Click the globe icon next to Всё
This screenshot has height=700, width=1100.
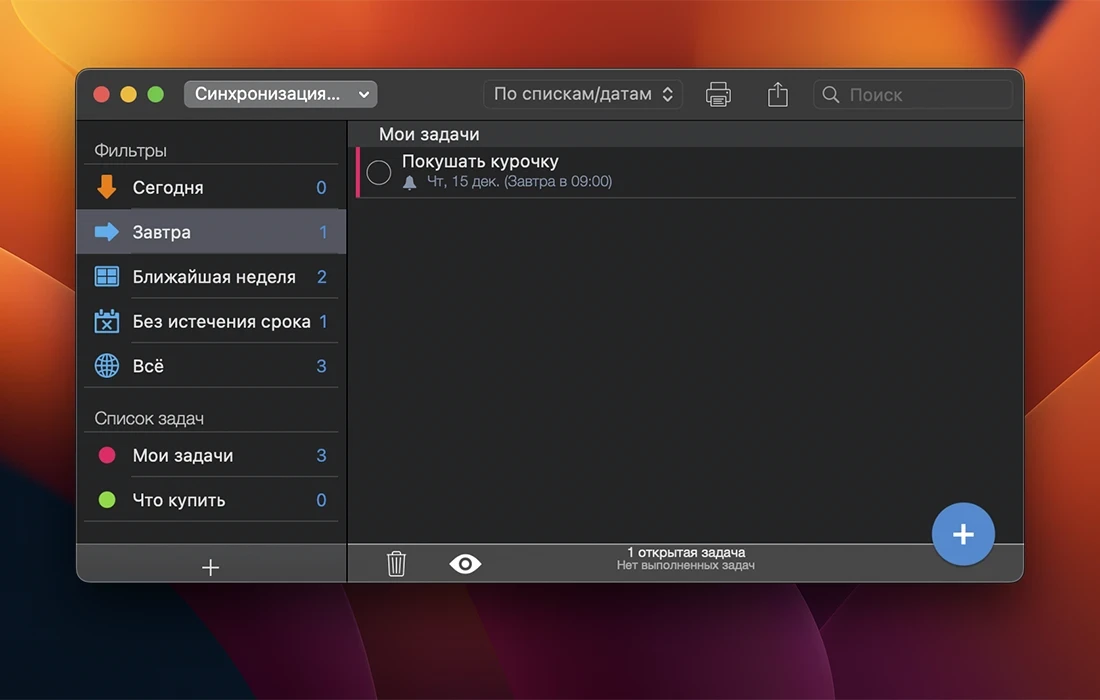click(x=106, y=366)
